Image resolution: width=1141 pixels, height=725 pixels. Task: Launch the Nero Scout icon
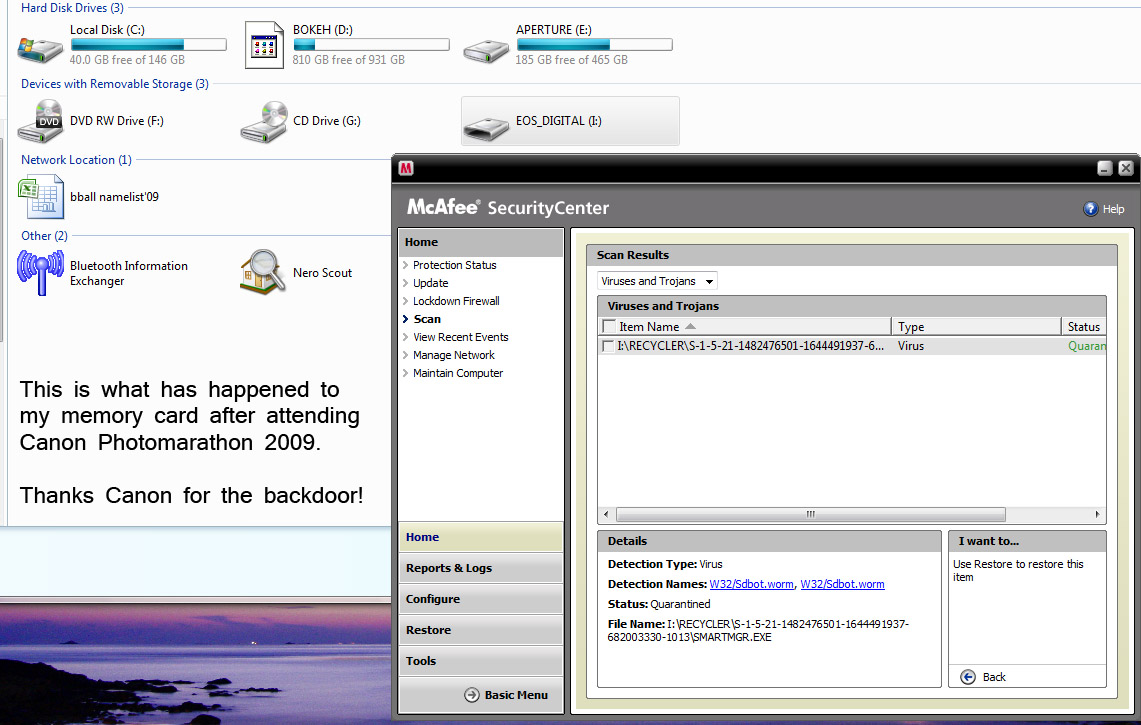click(x=263, y=272)
